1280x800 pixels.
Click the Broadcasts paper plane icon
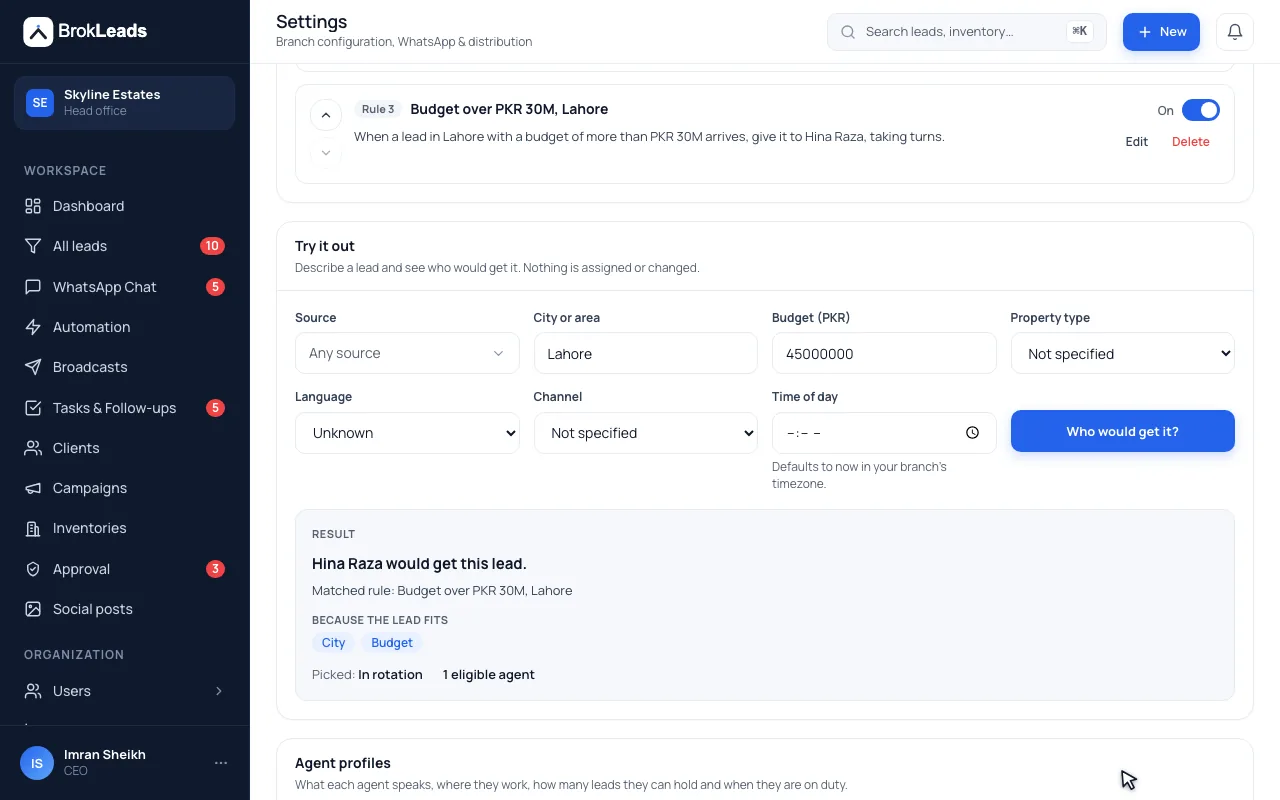(x=33, y=367)
